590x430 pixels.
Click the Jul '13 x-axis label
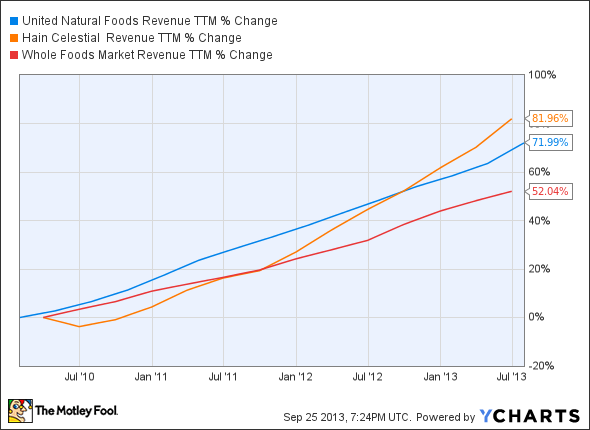[511, 377]
